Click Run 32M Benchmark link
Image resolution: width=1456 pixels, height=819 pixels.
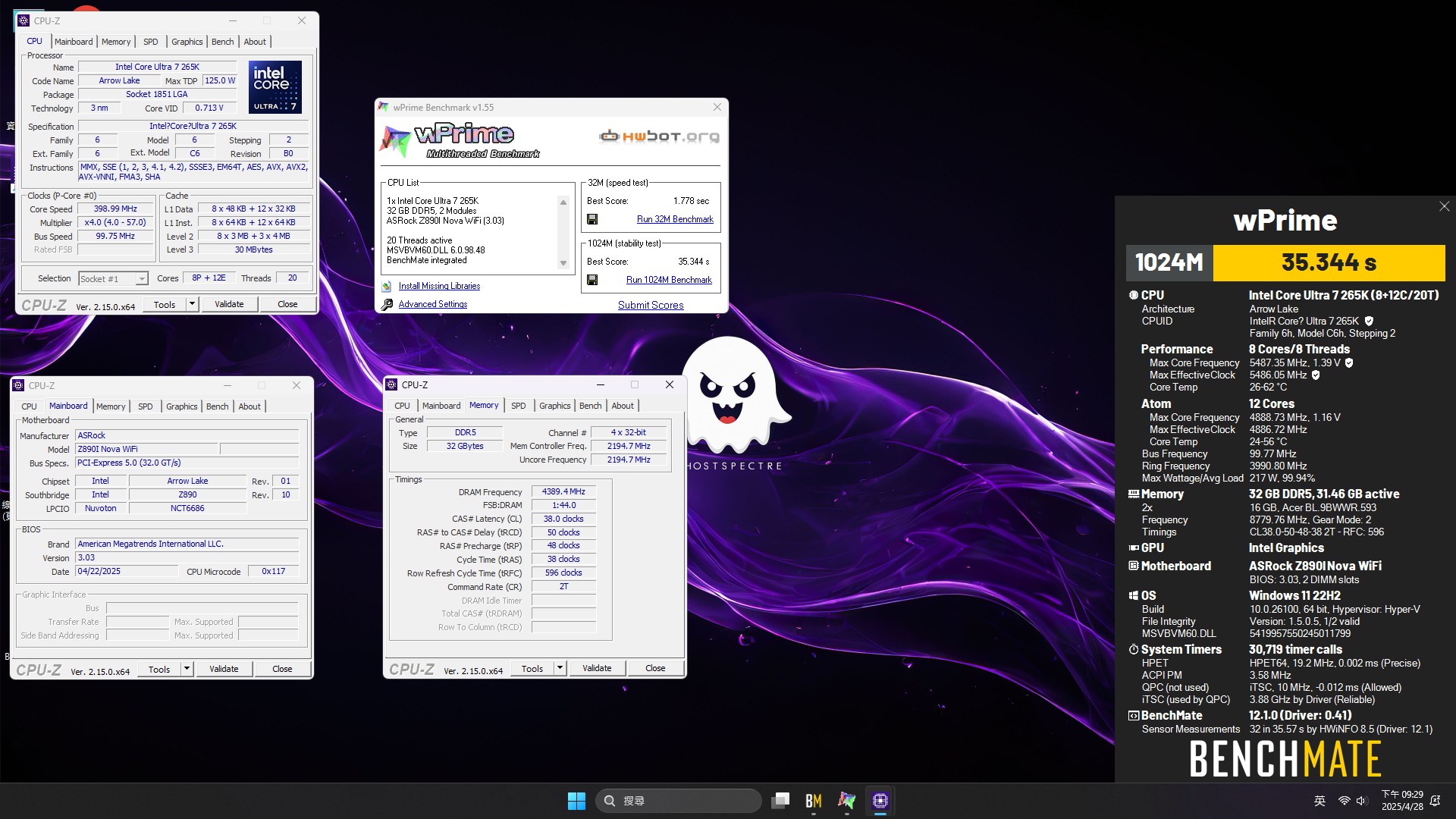pyautogui.click(x=675, y=219)
